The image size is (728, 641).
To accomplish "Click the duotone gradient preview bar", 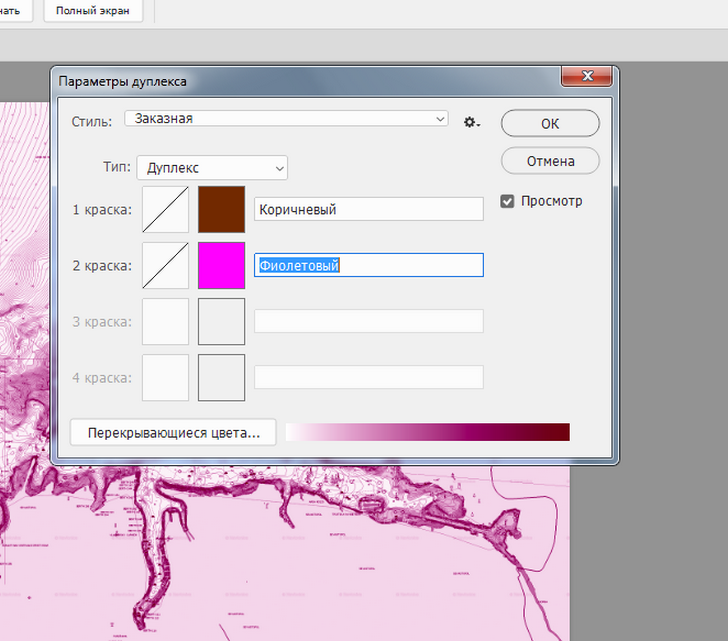I will (x=428, y=432).
